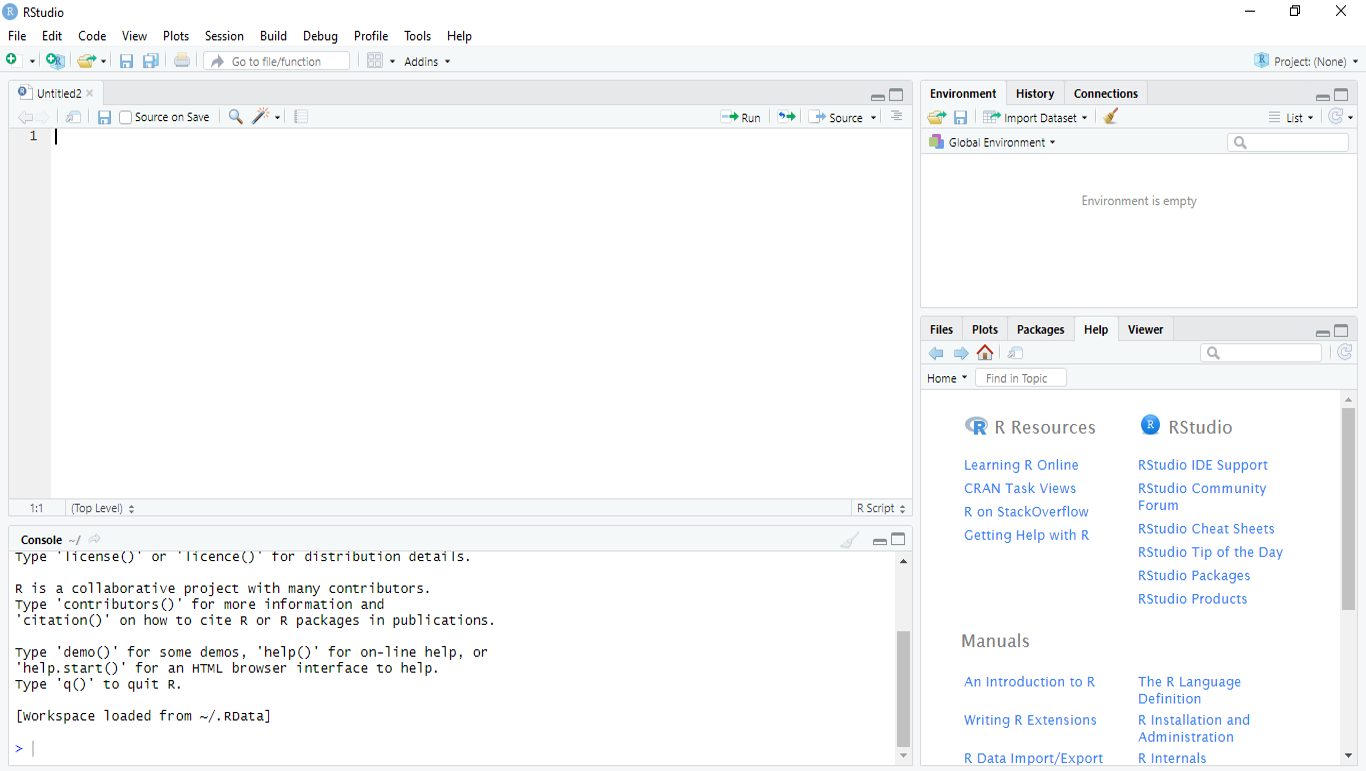
Task: Switch to the Files tab
Action: [941, 329]
